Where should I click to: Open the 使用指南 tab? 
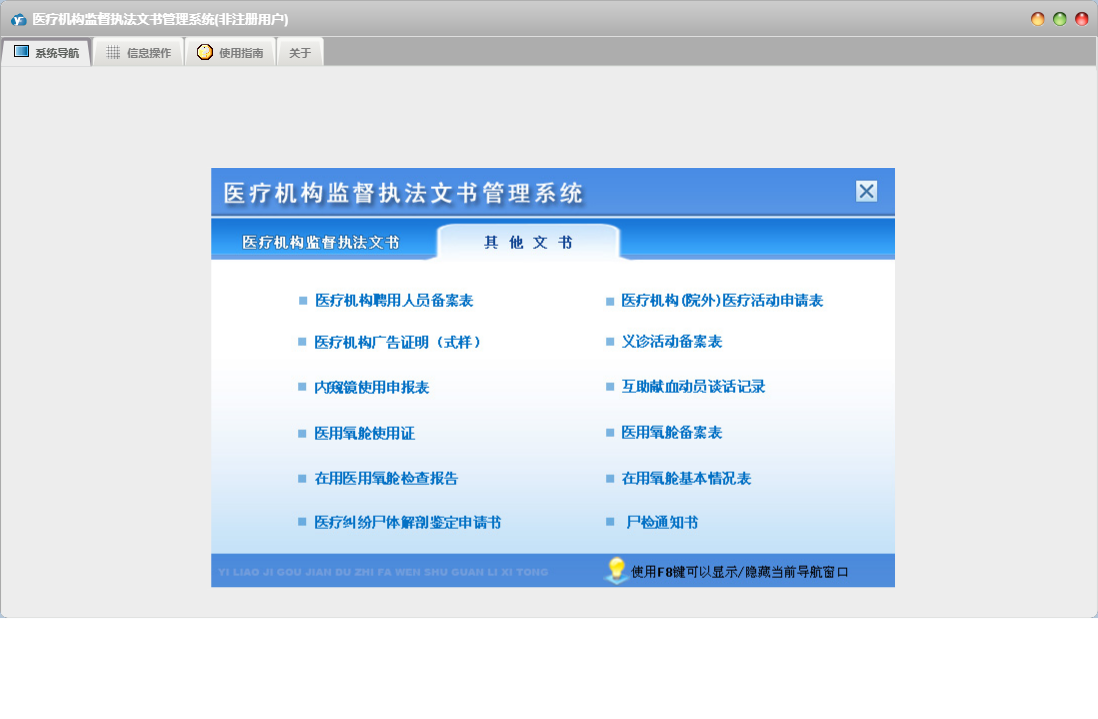pyautogui.click(x=230, y=53)
